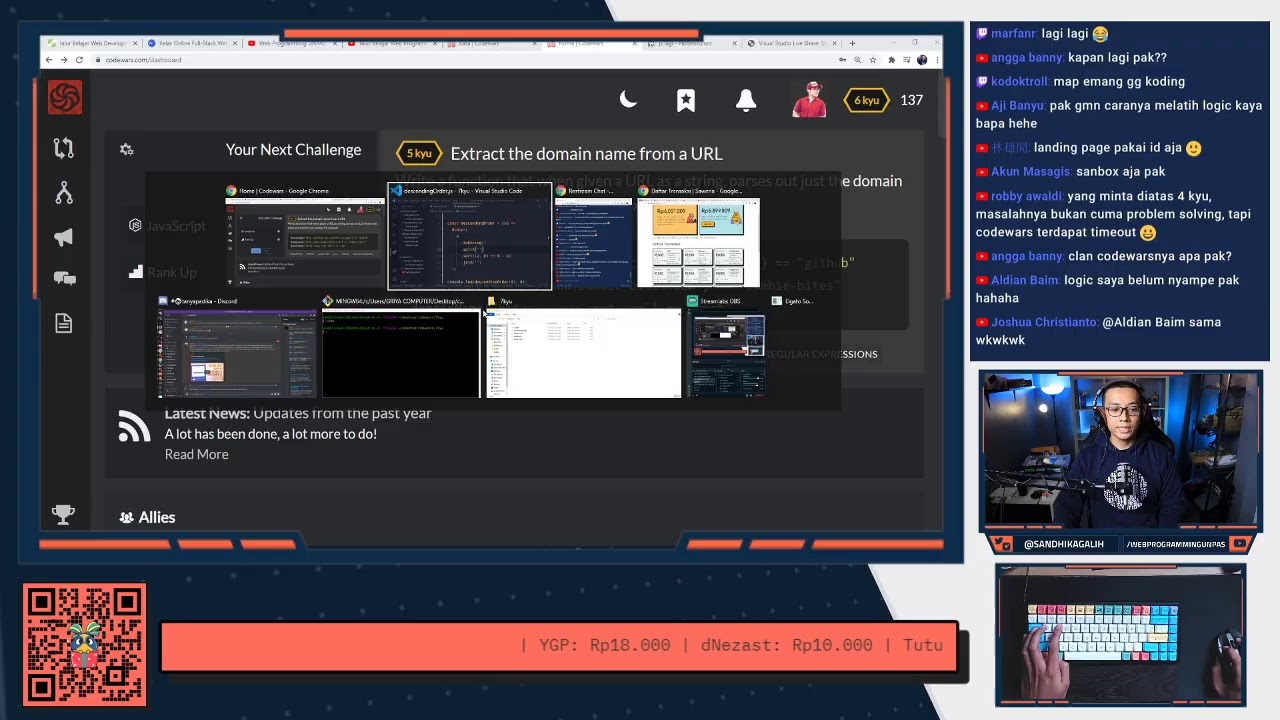Open the kata practice arrows icon
The height and width of the screenshot is (720, 1280).
pos(64,148)
